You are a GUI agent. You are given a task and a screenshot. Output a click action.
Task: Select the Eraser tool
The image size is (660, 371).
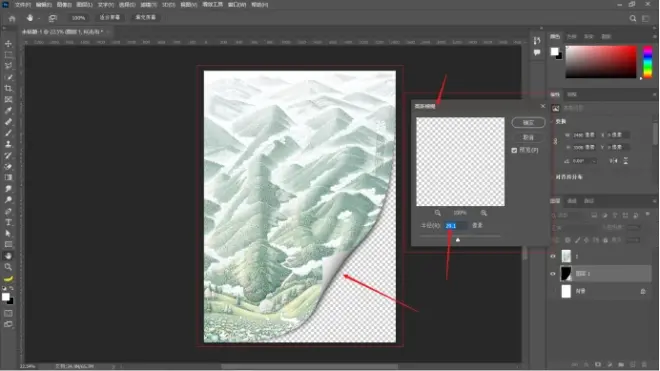click(x=8, y=167)
